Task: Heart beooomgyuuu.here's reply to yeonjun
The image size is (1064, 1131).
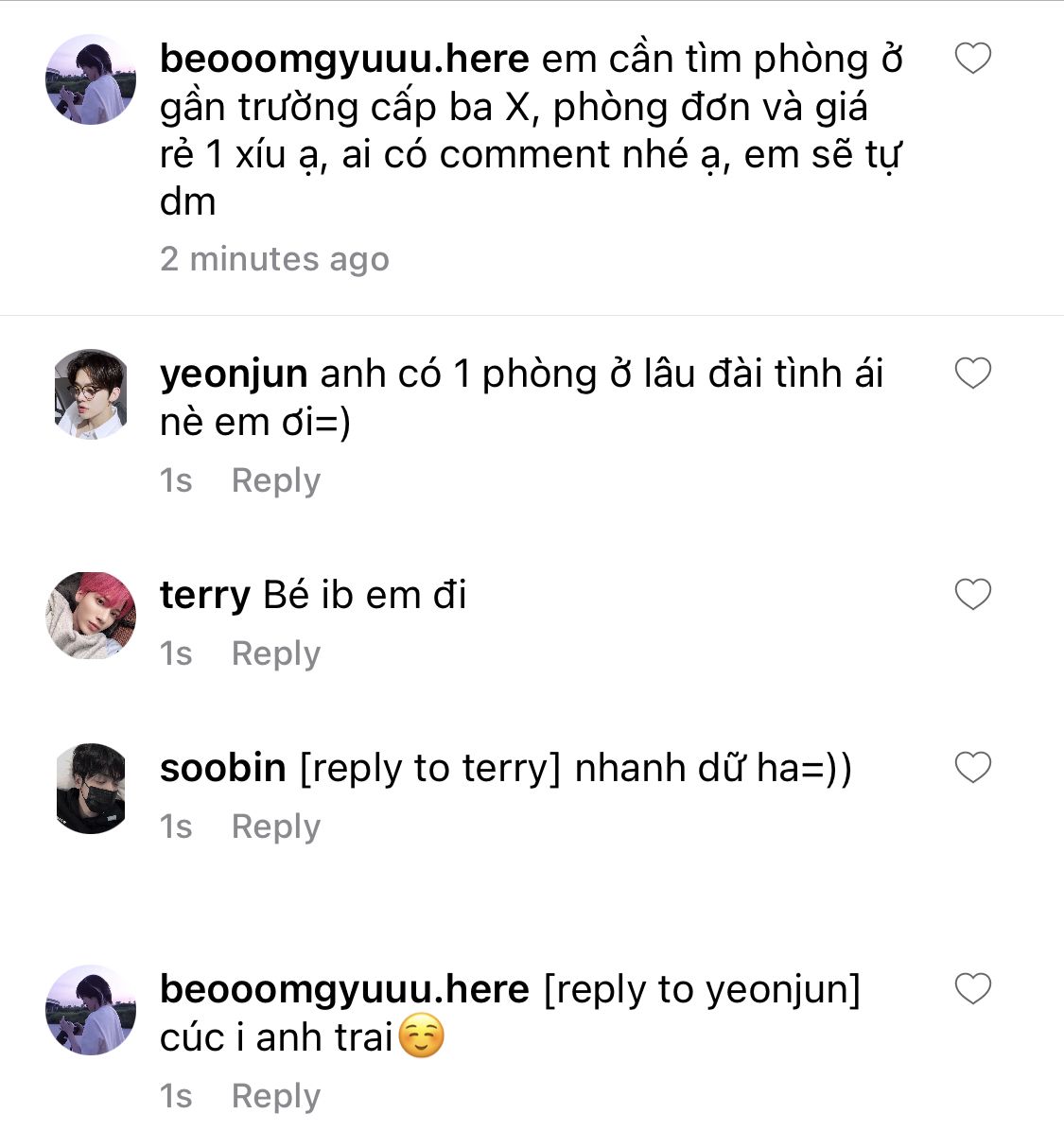Action: coord(973,988)
